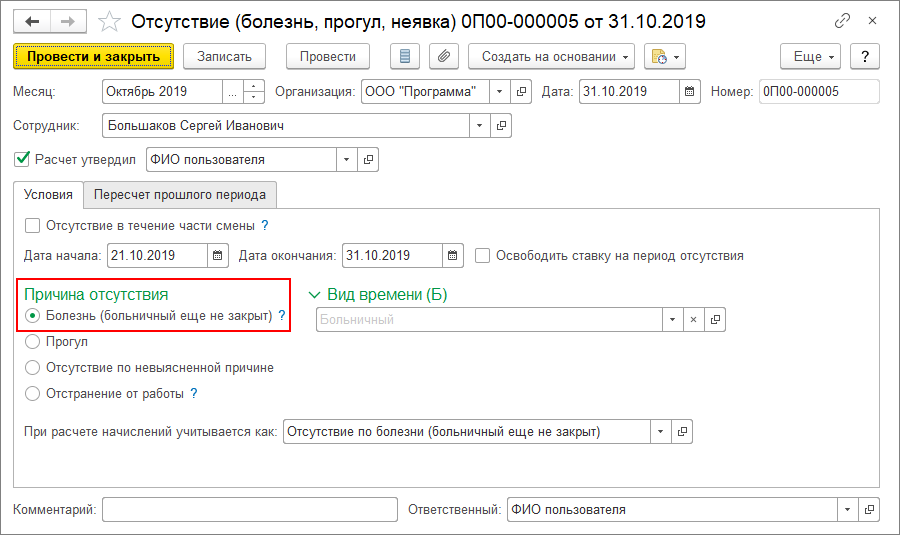
Task: Add document to favorites with star icon
Action: click(x=111, y=21)
